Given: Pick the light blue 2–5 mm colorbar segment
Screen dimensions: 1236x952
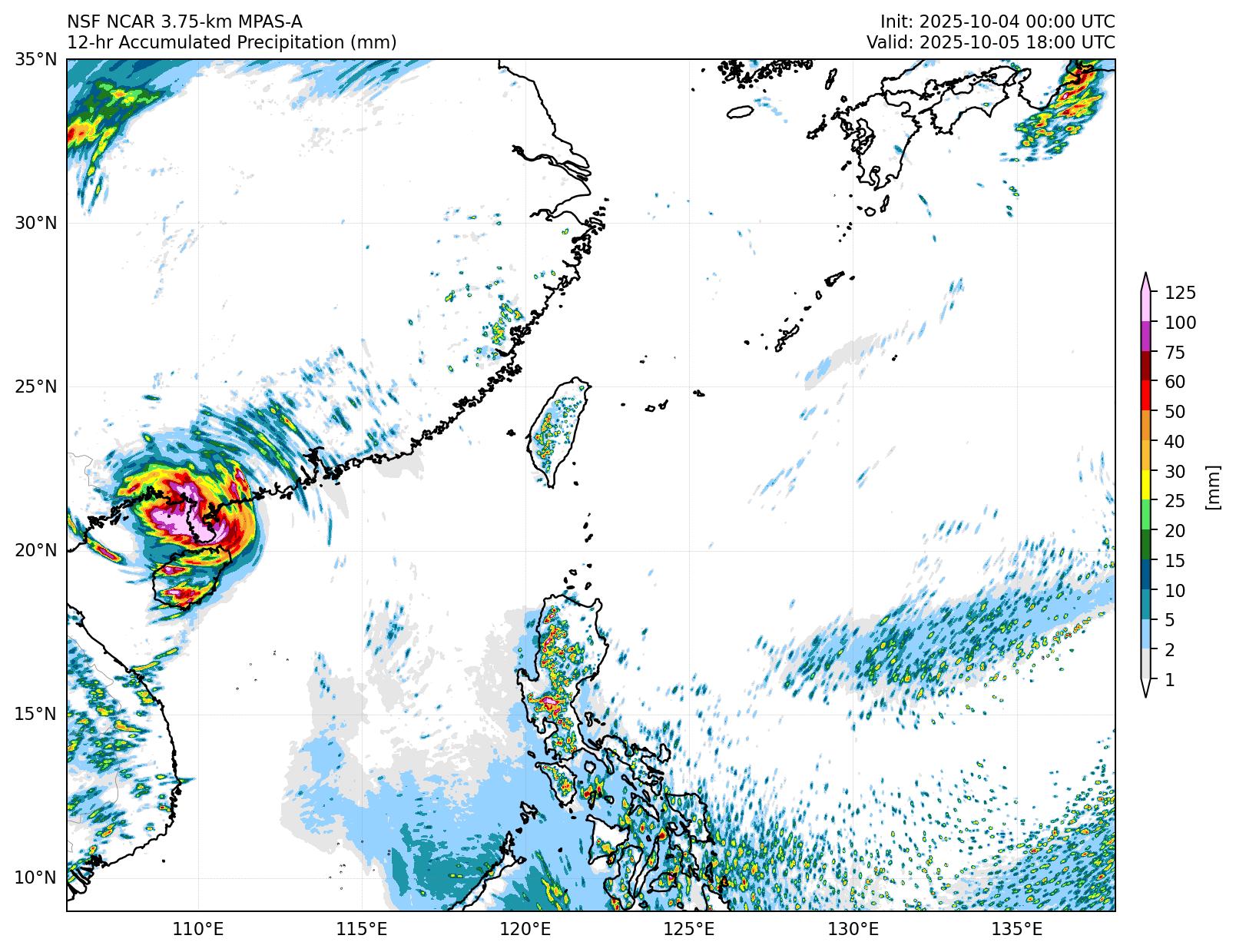Looking at the screenshot, I should (x=1145, y=635).
